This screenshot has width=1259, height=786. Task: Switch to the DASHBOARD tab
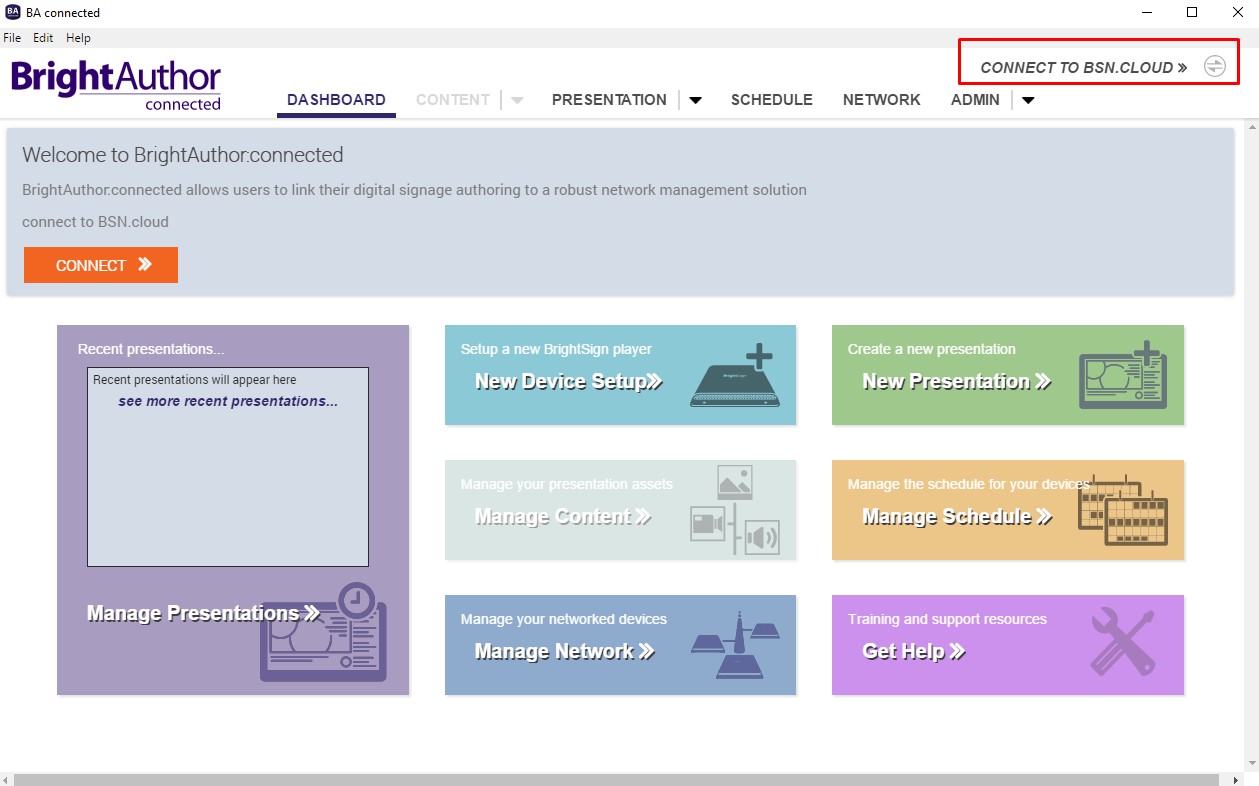pos(336,100)
